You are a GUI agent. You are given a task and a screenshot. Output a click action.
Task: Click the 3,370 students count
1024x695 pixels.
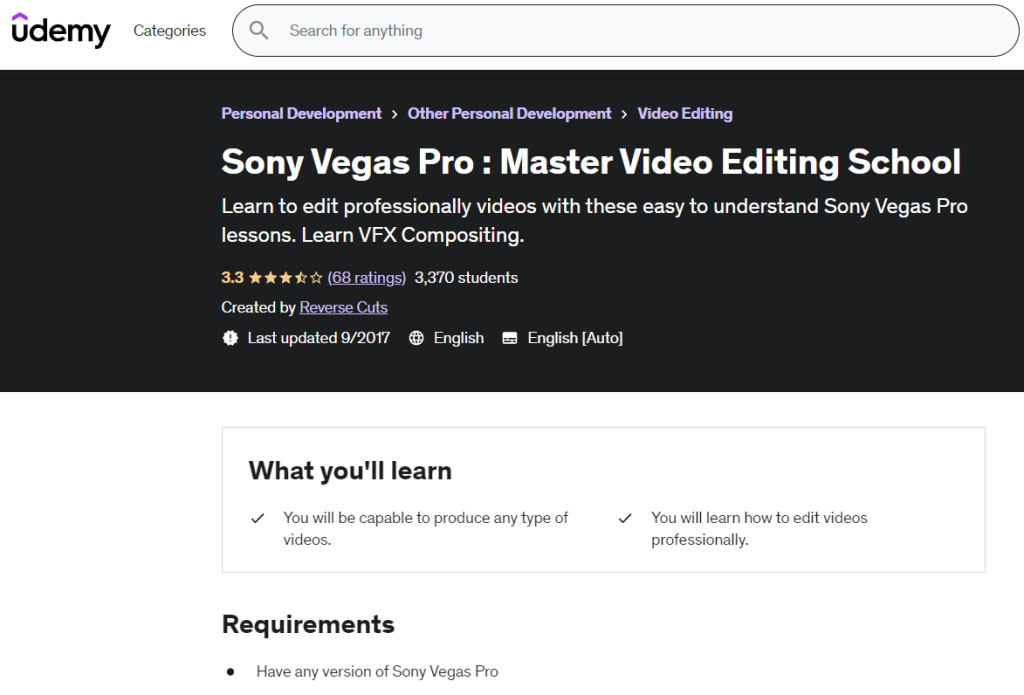(x=466, y=277)
